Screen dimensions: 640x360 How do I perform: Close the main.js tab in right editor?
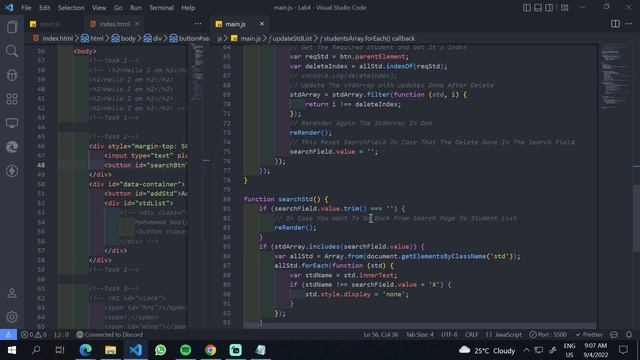[x=262, y=24]
